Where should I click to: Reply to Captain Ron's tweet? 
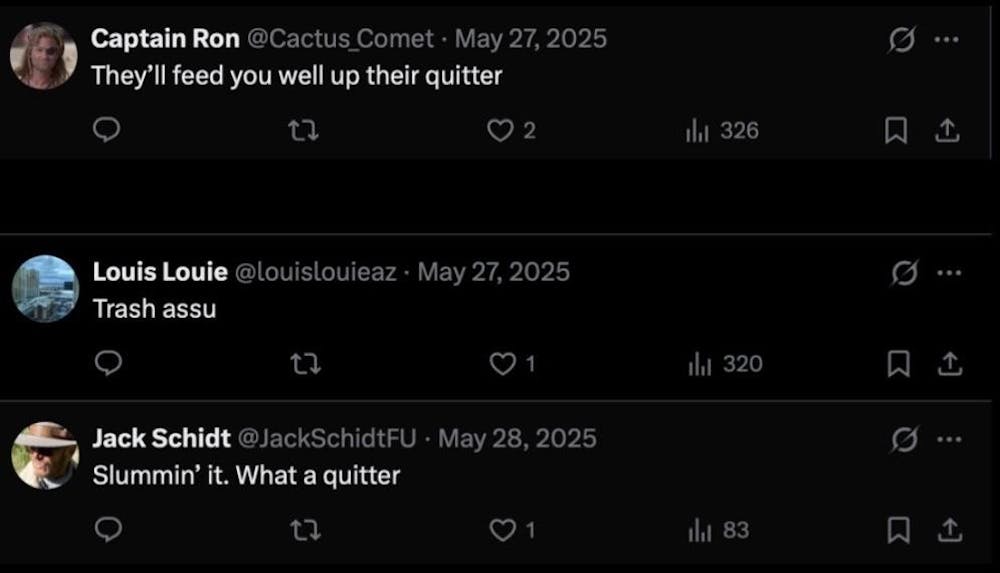tap(108, 130)
